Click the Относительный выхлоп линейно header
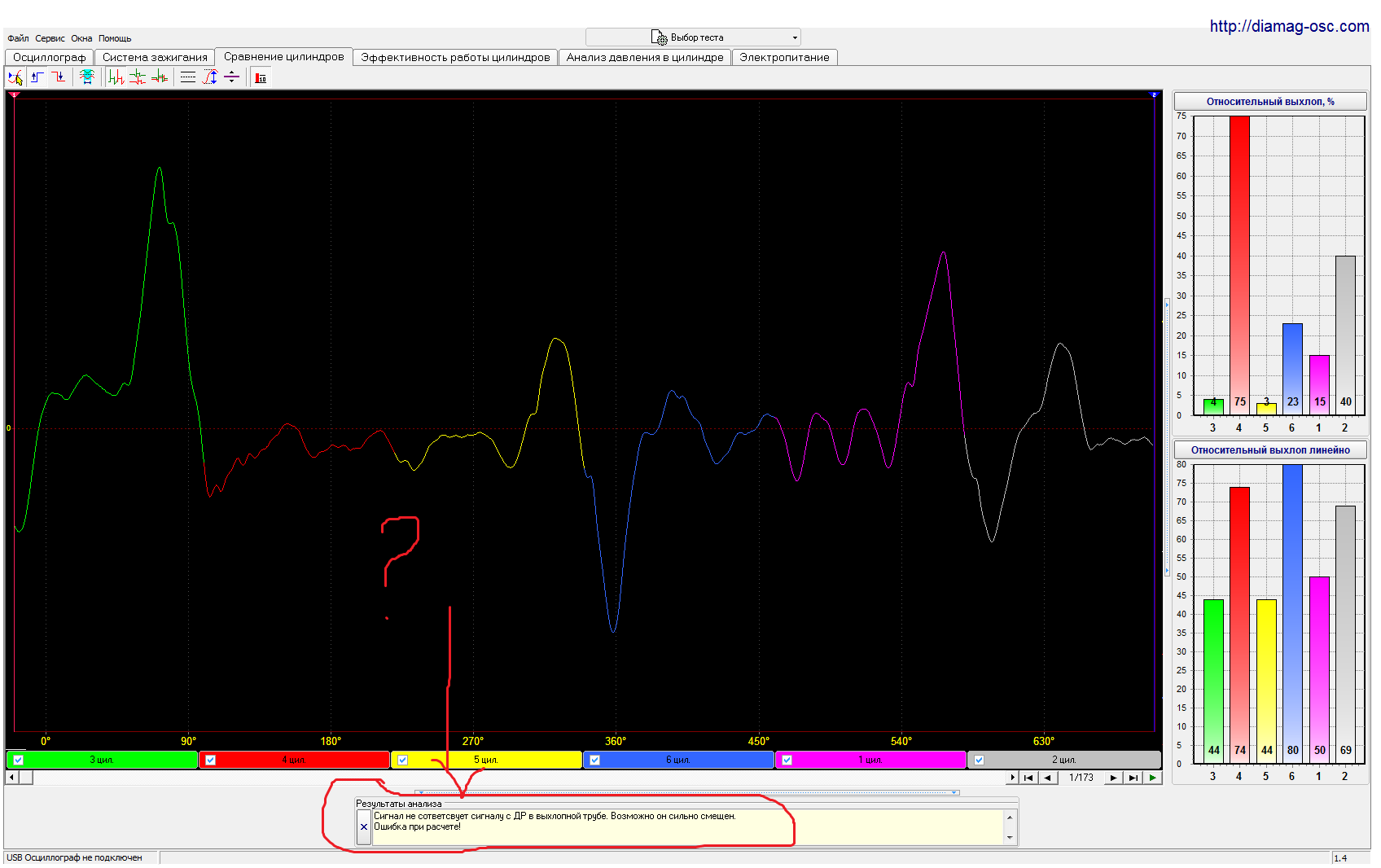This screenshot has height=868, width=1381. 1270,450
